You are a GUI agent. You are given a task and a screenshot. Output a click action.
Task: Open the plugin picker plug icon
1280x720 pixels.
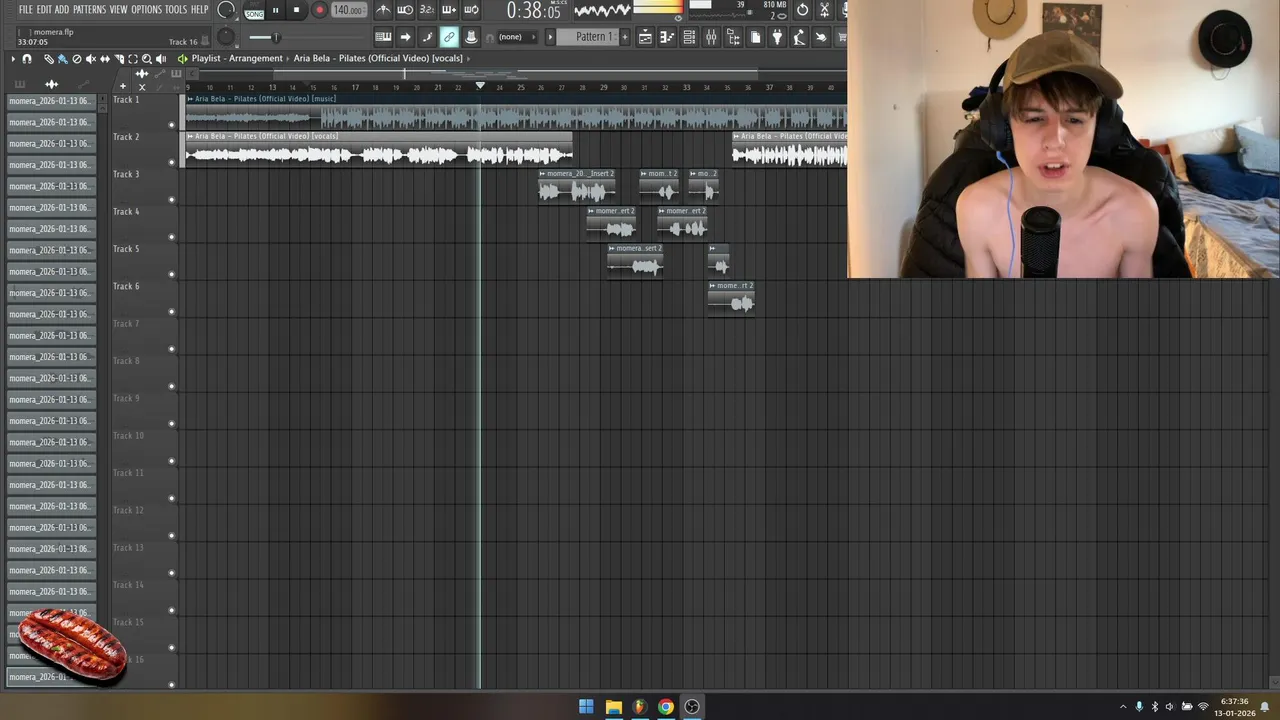click(777, 37)
